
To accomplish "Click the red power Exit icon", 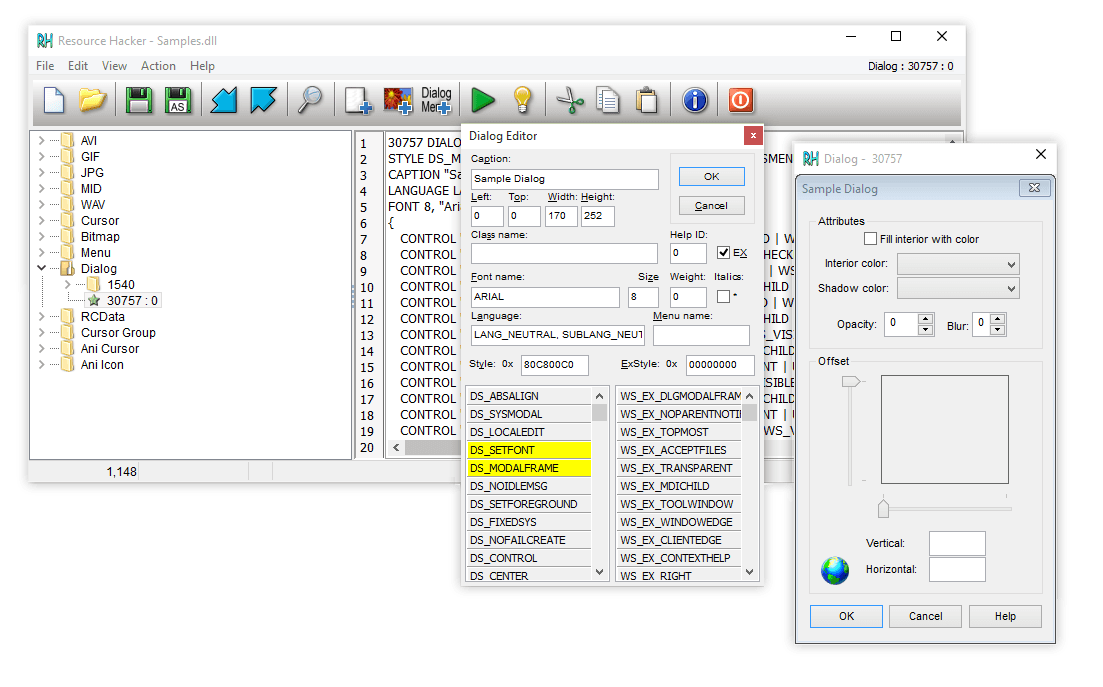I will 741,101.
